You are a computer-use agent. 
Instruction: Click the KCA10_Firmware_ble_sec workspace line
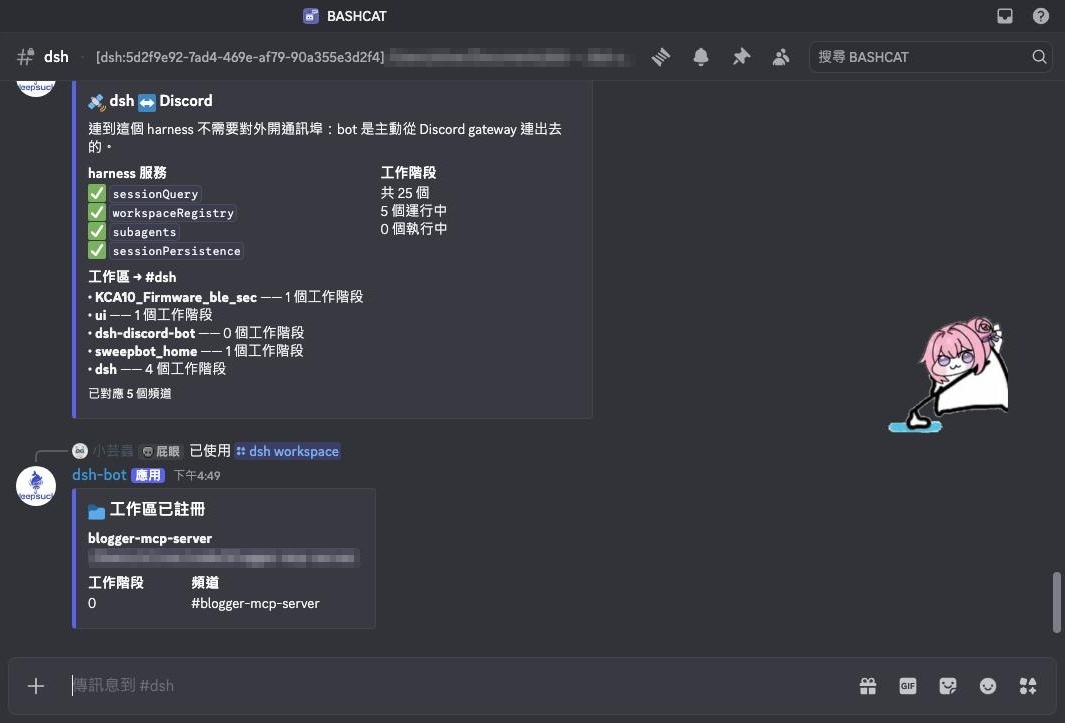(226, 297)
